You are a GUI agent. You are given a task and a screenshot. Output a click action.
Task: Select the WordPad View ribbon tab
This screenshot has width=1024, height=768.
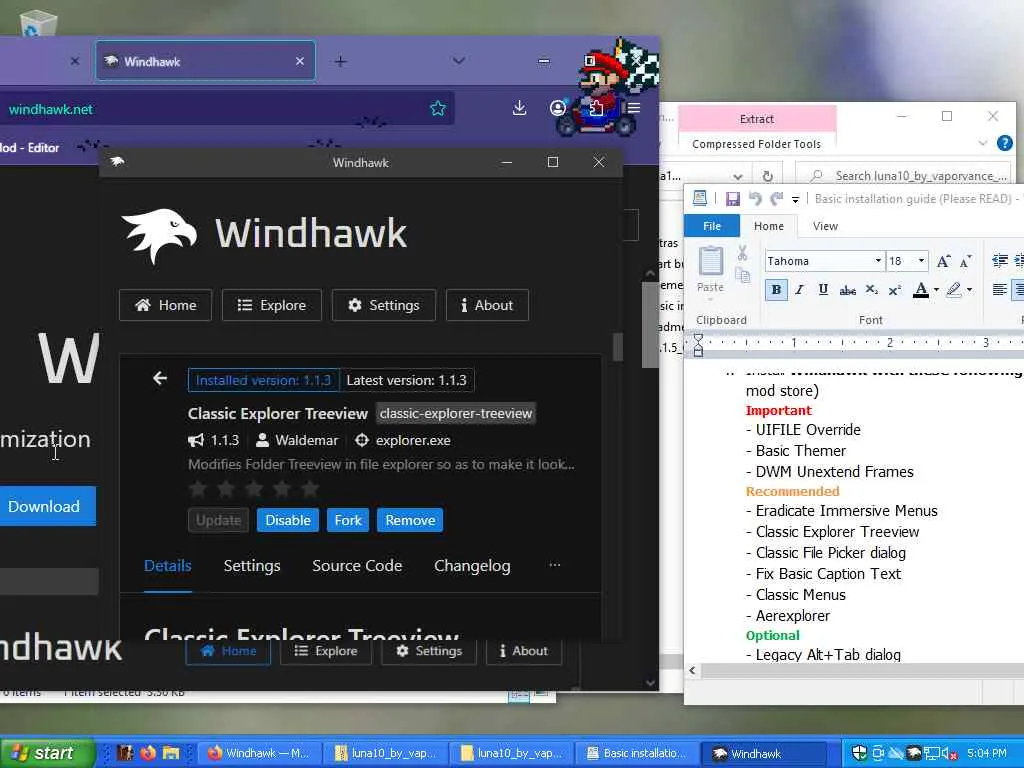pyautogui.click(x=825, y=226)
